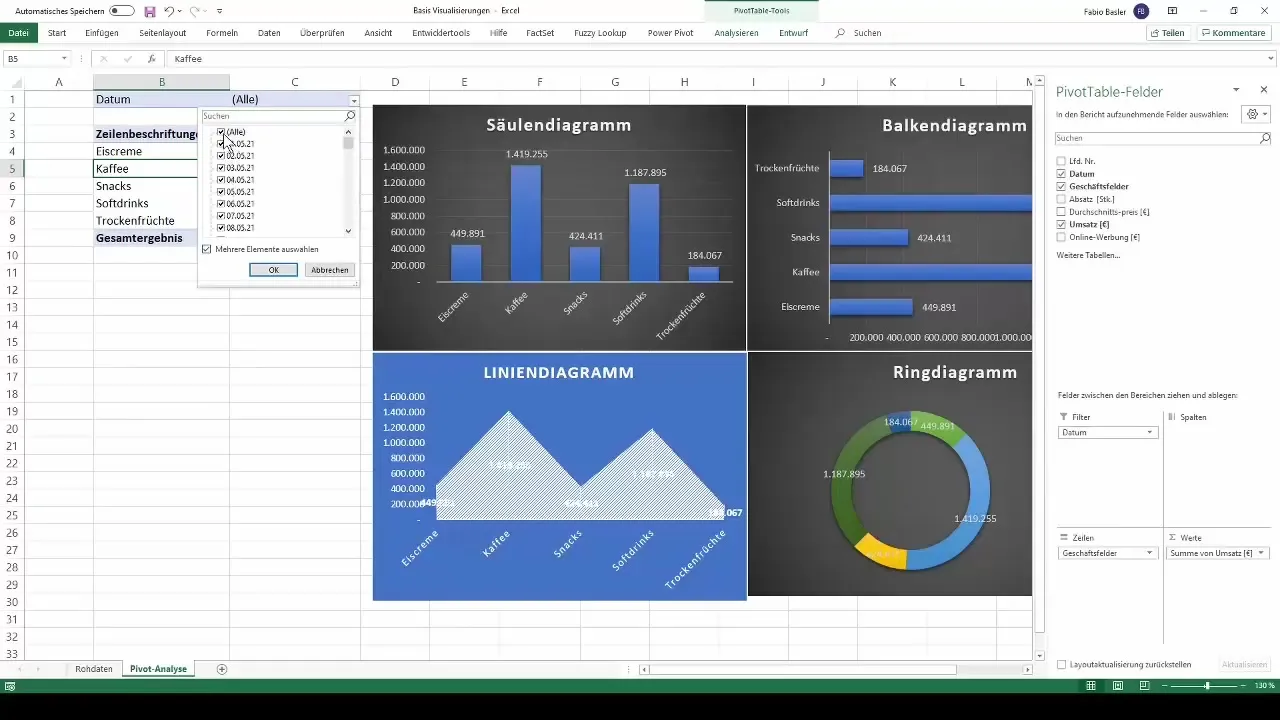The image size is (1280, 720).
Task: Toggle the Automatisches Speichern switch
Action: coord(121,11)
